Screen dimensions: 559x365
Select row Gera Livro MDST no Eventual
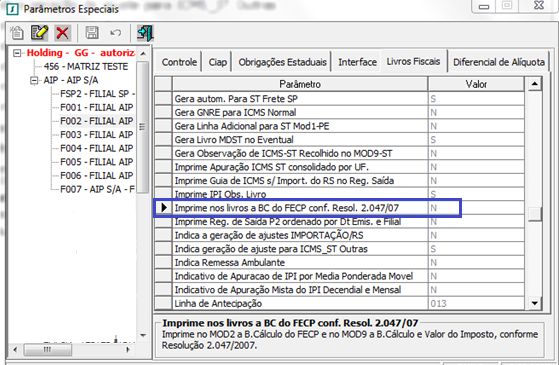[339, 139]
